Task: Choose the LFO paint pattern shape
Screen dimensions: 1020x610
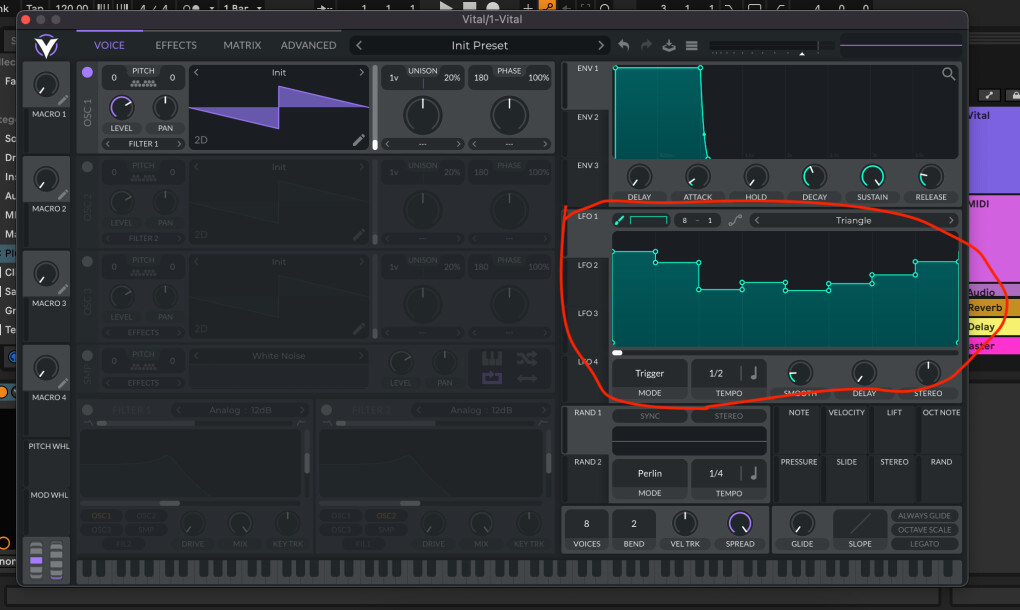Action: (x=649, y=220)
